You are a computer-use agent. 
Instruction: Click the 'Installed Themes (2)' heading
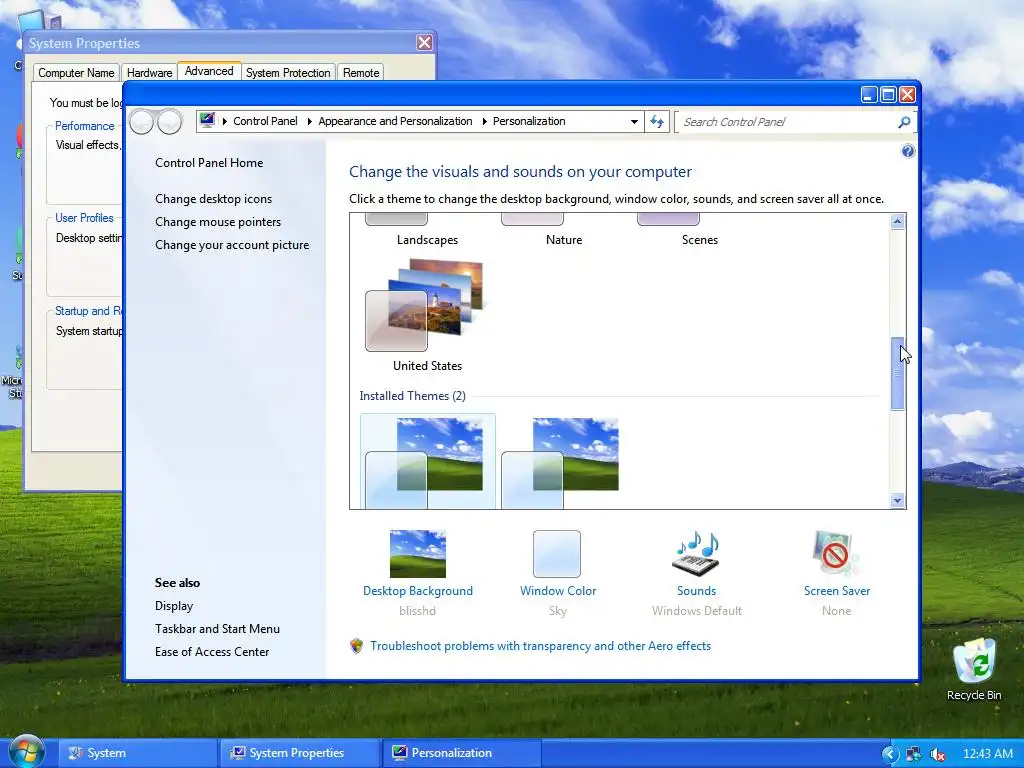[412, 396]
